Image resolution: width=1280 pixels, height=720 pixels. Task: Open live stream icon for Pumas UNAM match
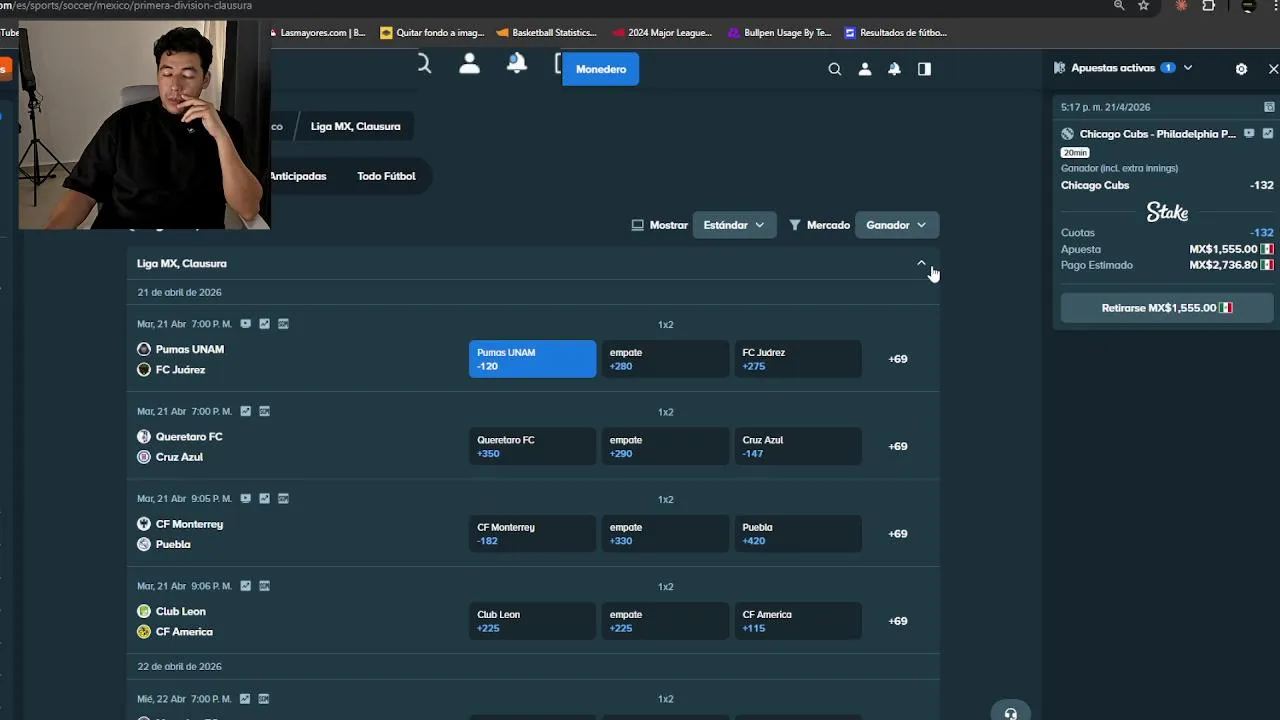[246, 324]
